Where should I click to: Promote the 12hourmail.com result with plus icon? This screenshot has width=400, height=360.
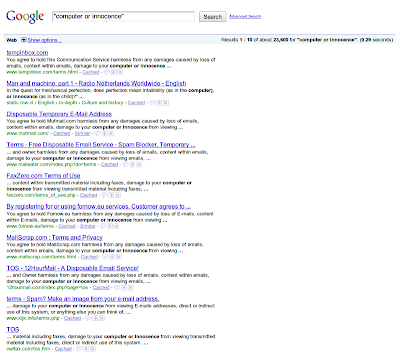point(124,287)
